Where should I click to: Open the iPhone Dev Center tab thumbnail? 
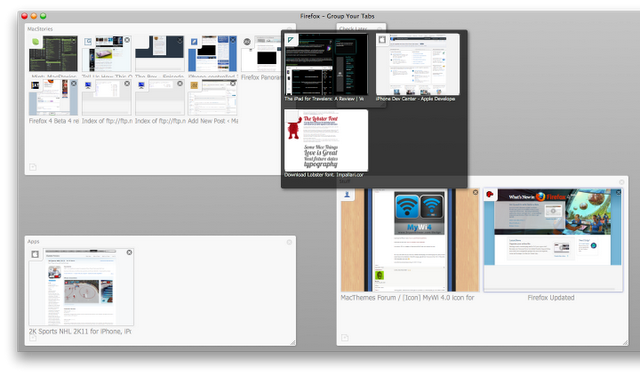coord(418,65)
